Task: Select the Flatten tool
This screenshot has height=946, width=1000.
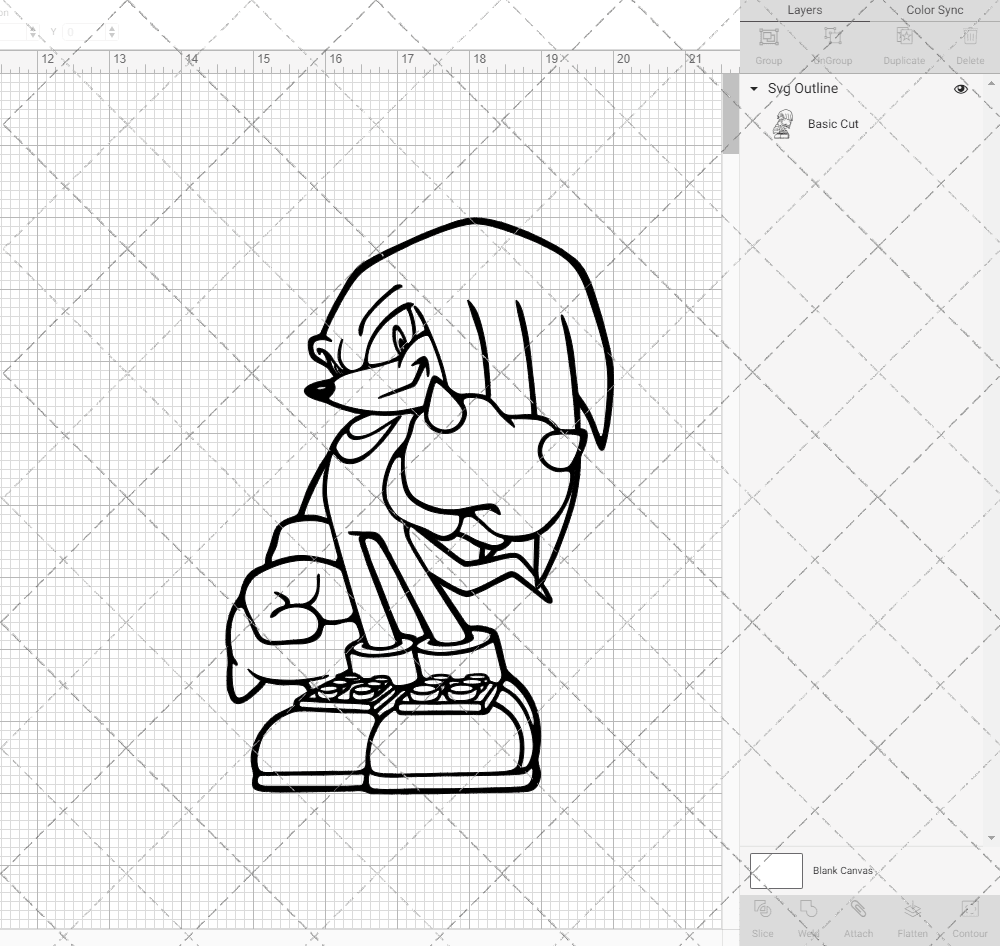Action: click(912, 917)
